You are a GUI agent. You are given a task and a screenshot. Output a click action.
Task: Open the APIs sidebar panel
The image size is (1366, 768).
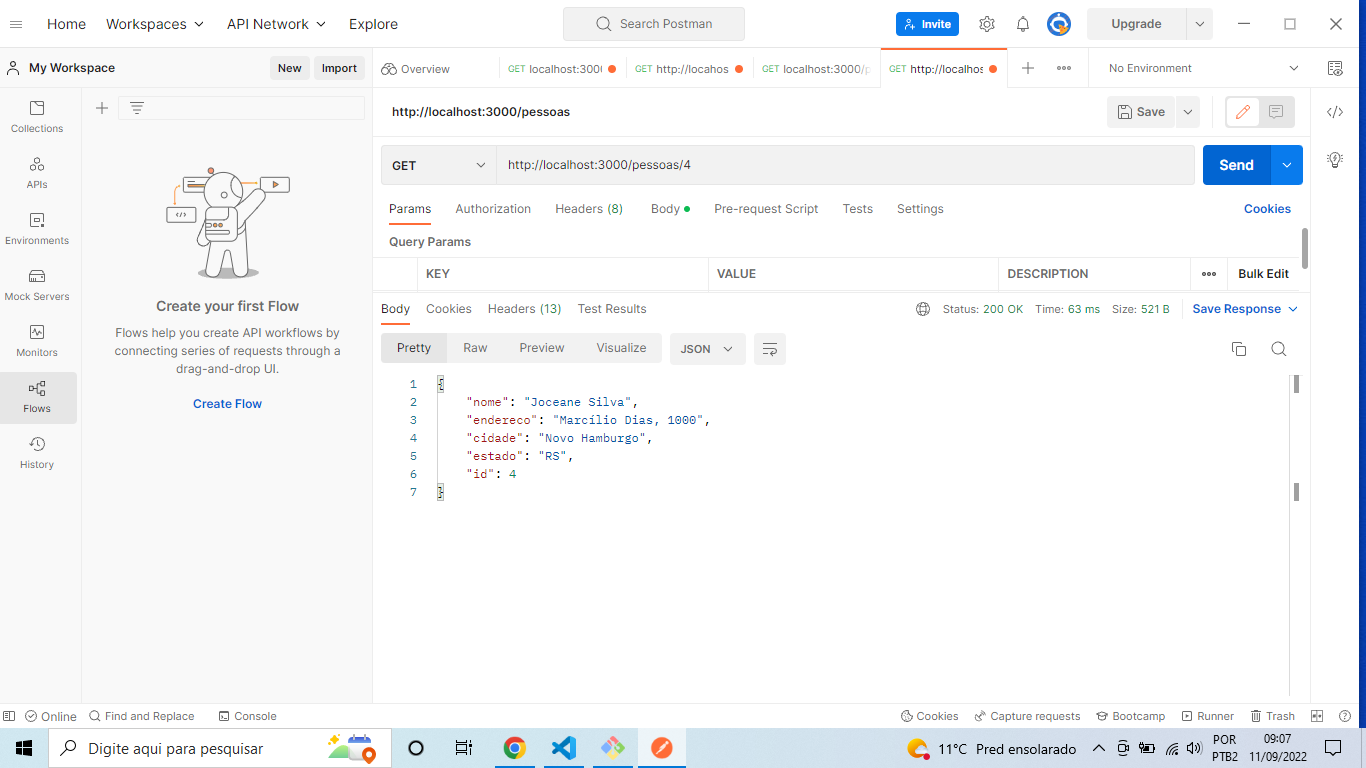[x=37, y=173]
